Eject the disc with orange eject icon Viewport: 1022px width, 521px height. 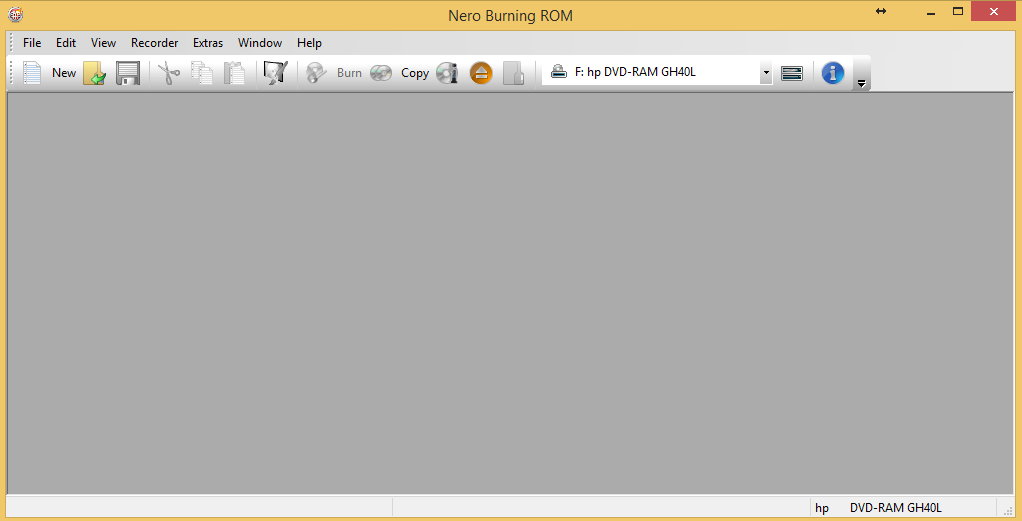[x=481, y=72]
